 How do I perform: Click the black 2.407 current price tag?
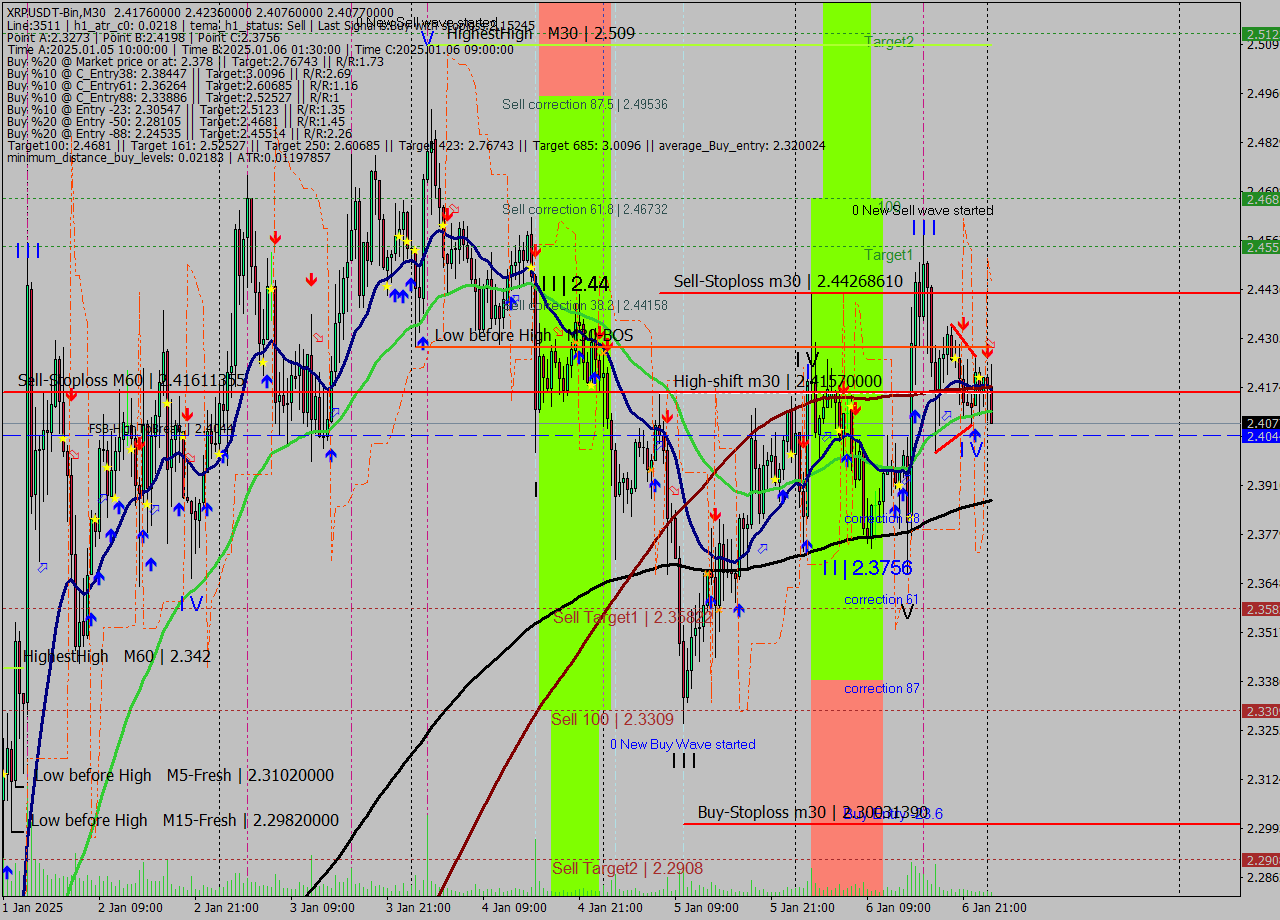click(x=1261, y=423)
